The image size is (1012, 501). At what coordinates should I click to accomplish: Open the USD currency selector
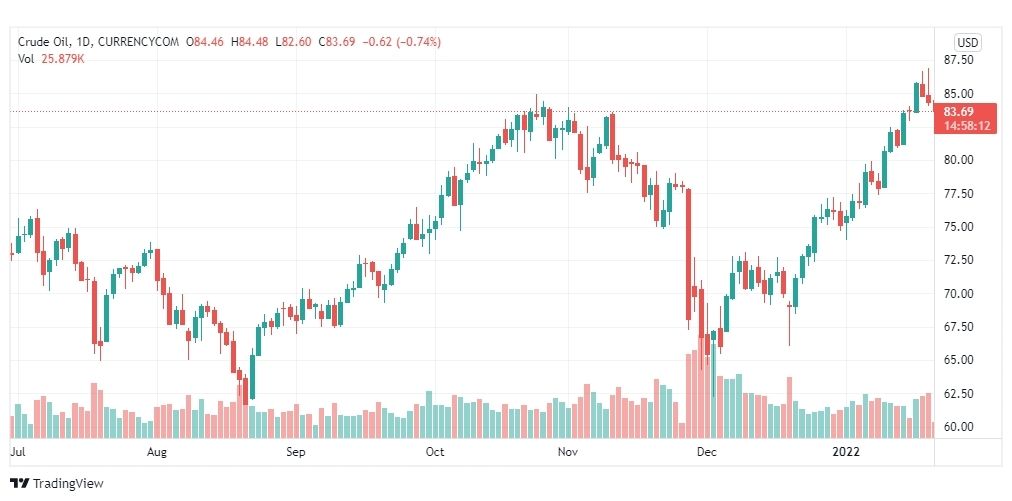coord(967,43)
